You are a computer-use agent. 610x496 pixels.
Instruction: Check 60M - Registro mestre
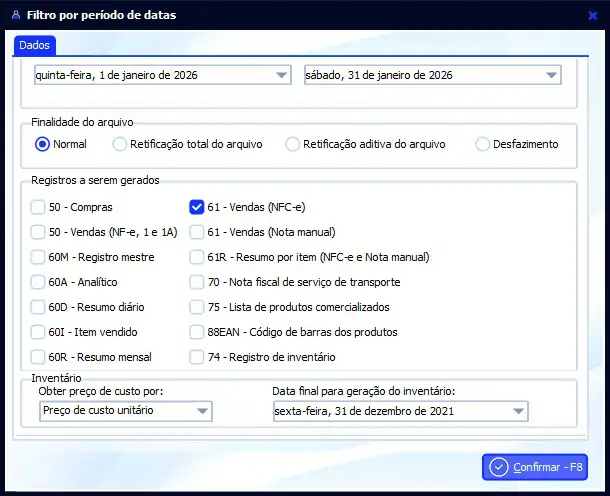pos(38,257)
